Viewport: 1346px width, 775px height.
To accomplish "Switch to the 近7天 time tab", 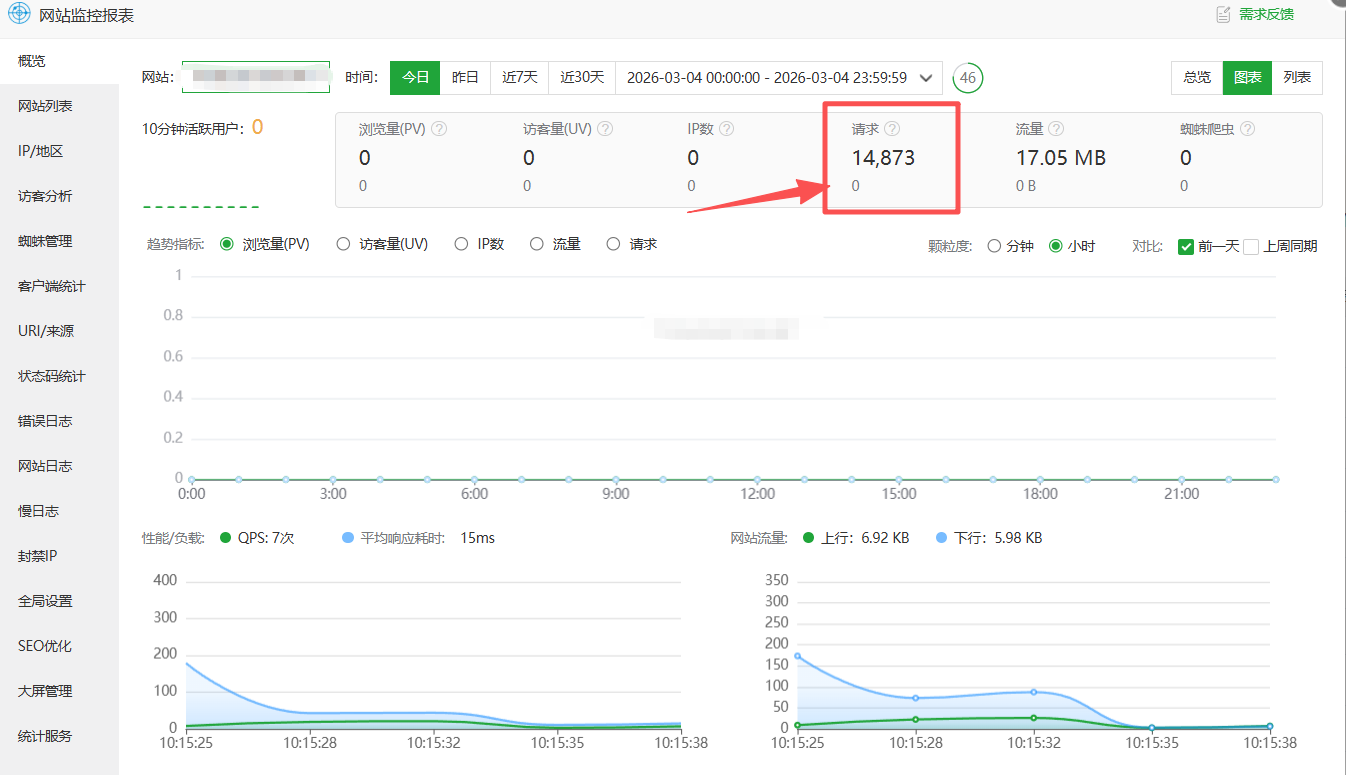I will click(520, 78).
